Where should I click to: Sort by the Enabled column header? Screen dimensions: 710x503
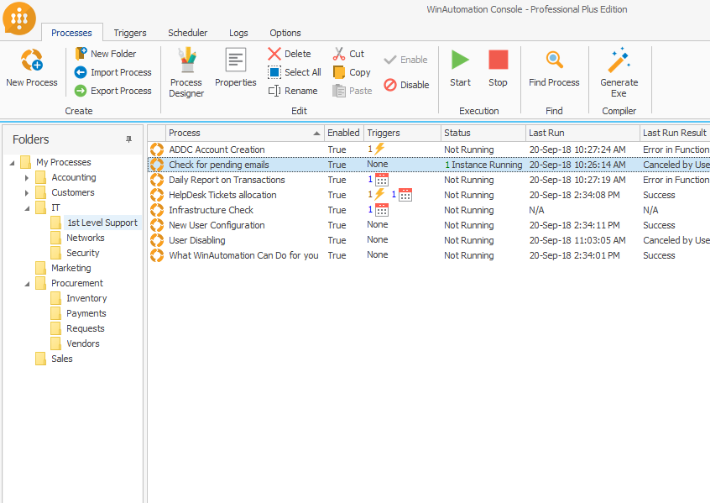[x=343, y=133]
